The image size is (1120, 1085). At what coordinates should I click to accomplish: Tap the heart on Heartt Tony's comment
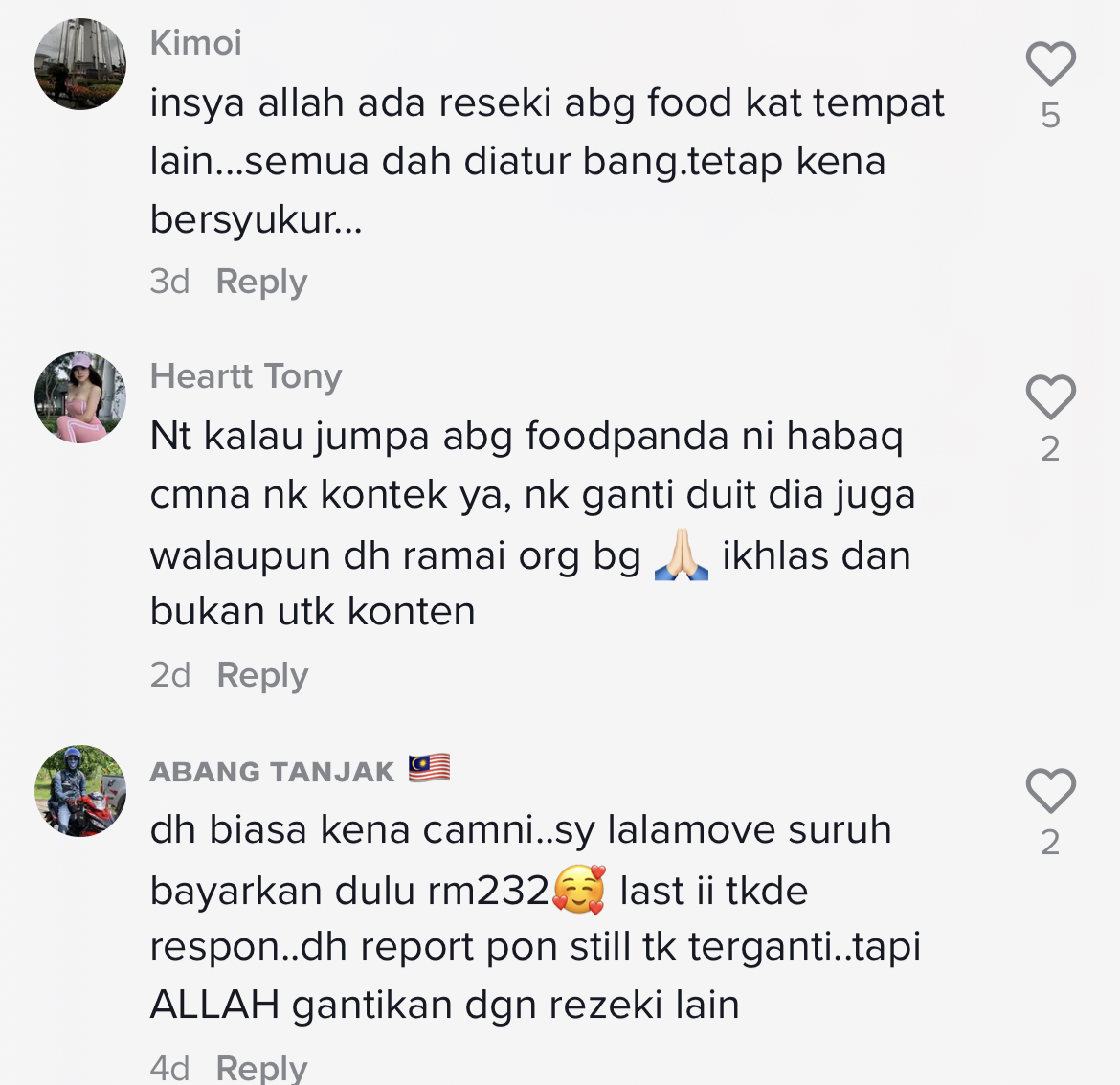(x=1051, y=396)
